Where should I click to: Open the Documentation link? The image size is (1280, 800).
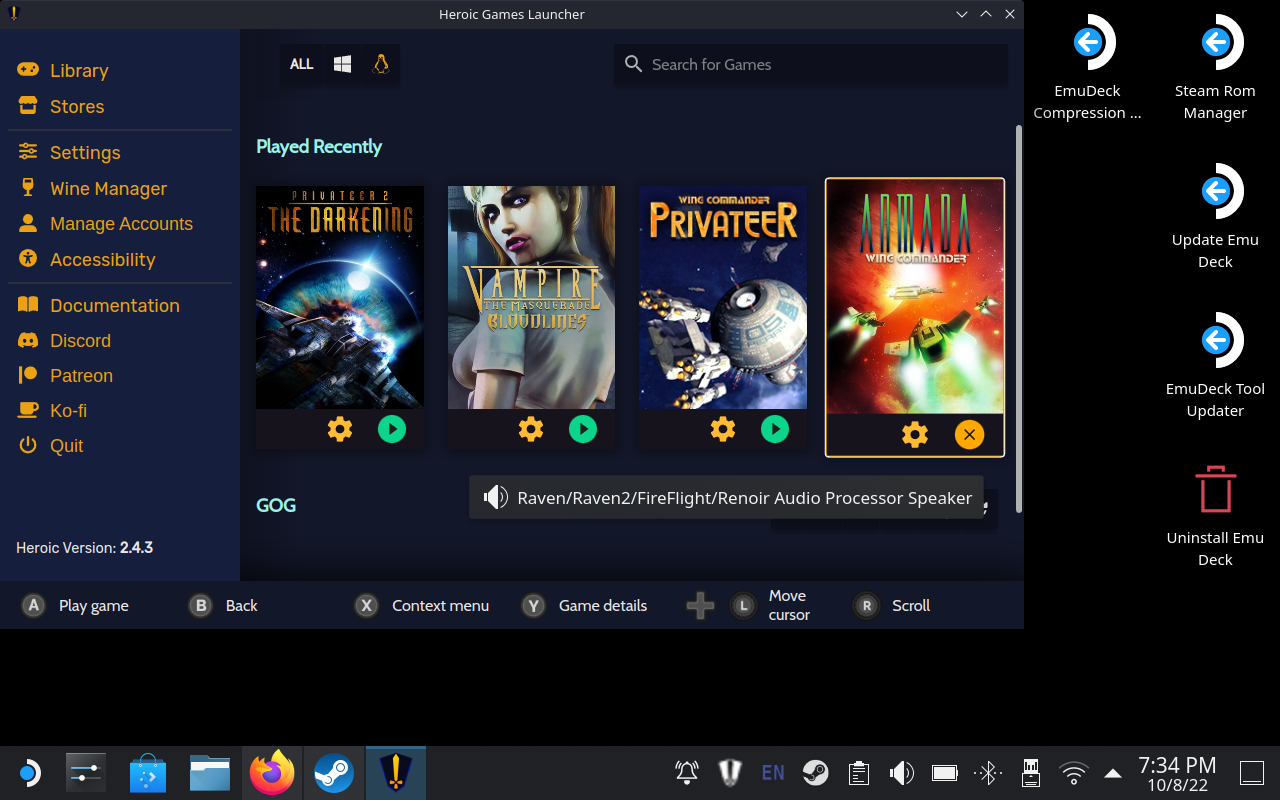pos(98,306)
